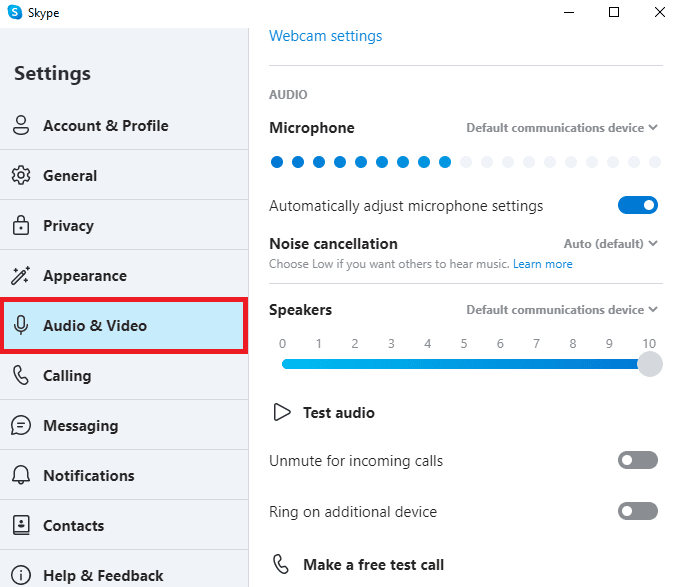
Task: Open Help & Feedback section
Action: tap(124, 571)
